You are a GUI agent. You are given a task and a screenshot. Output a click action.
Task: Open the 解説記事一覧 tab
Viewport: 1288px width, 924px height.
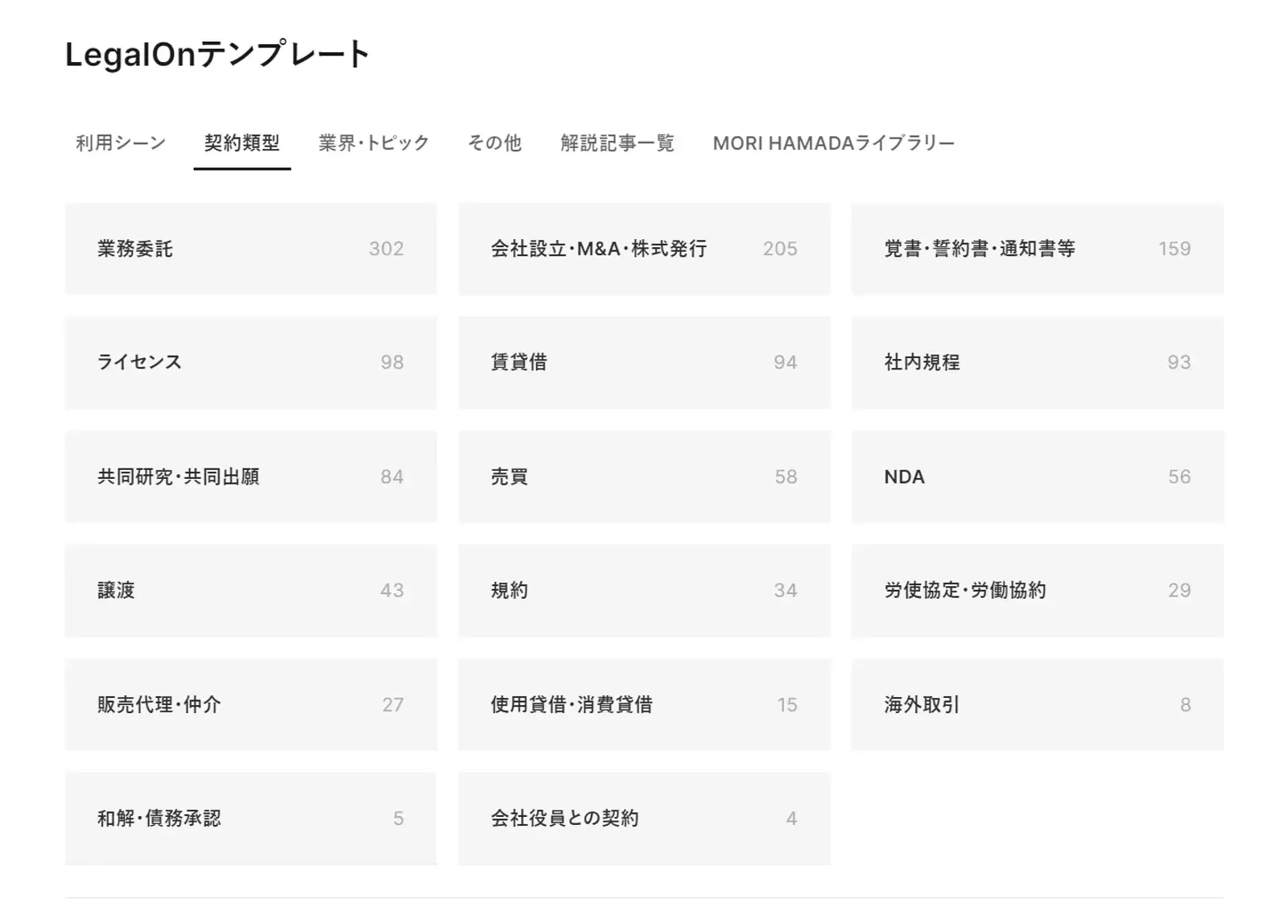click(617, 143)
